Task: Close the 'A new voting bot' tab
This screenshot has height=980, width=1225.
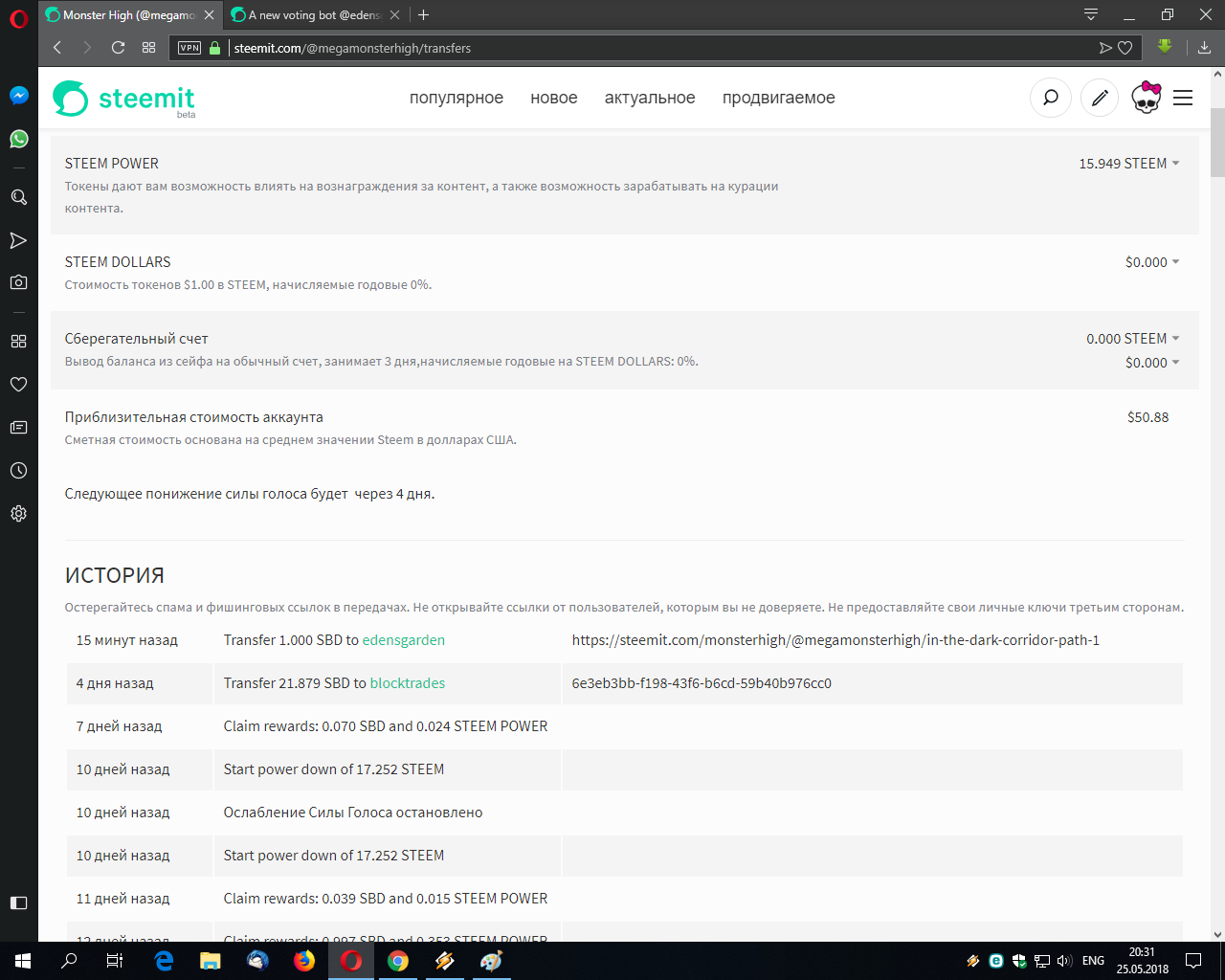Action: [x=394, y=15]
